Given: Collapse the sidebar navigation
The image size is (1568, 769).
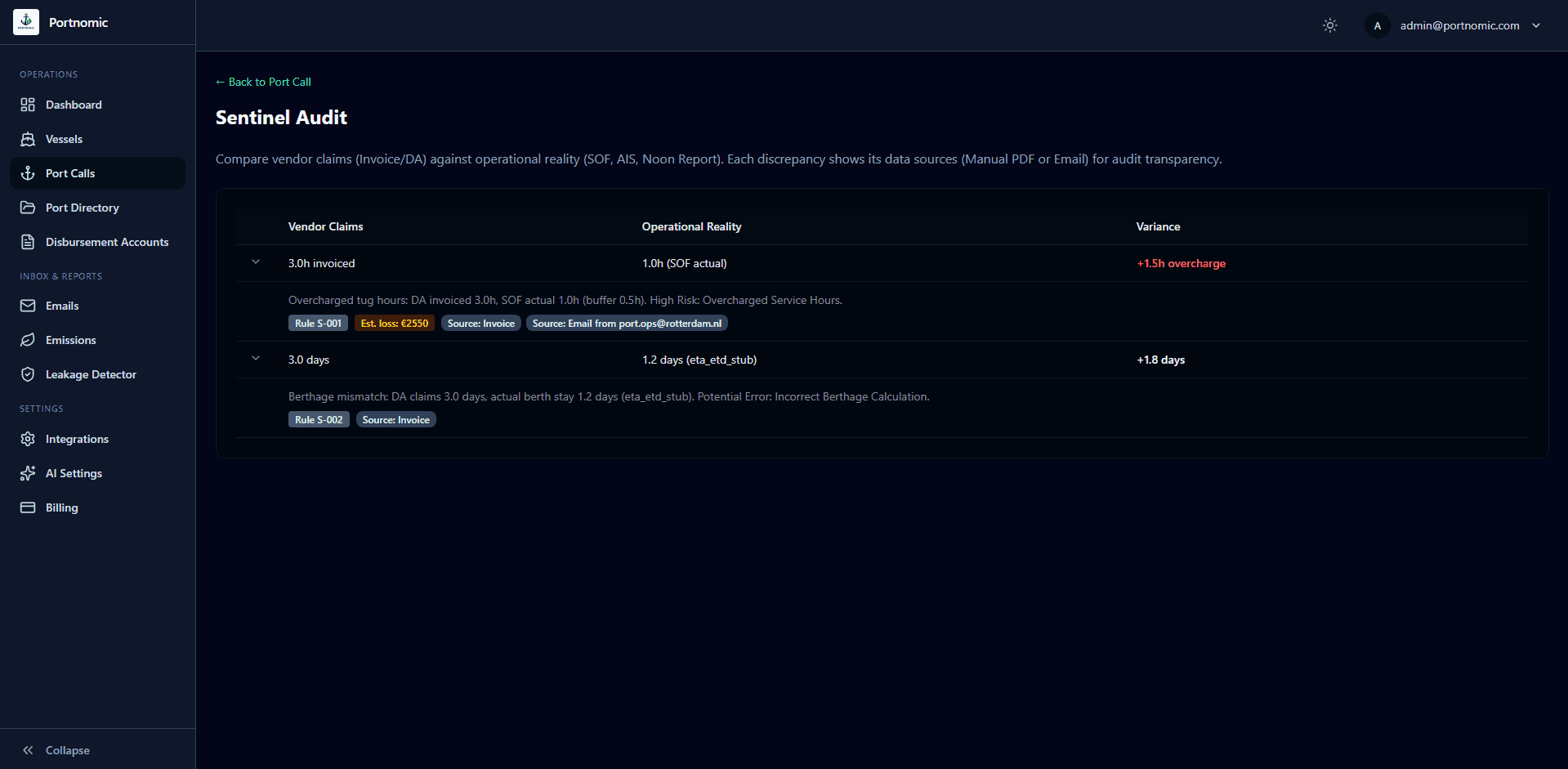Looking at the screenshot, I should pyautogui.click(x=56, y=750).
